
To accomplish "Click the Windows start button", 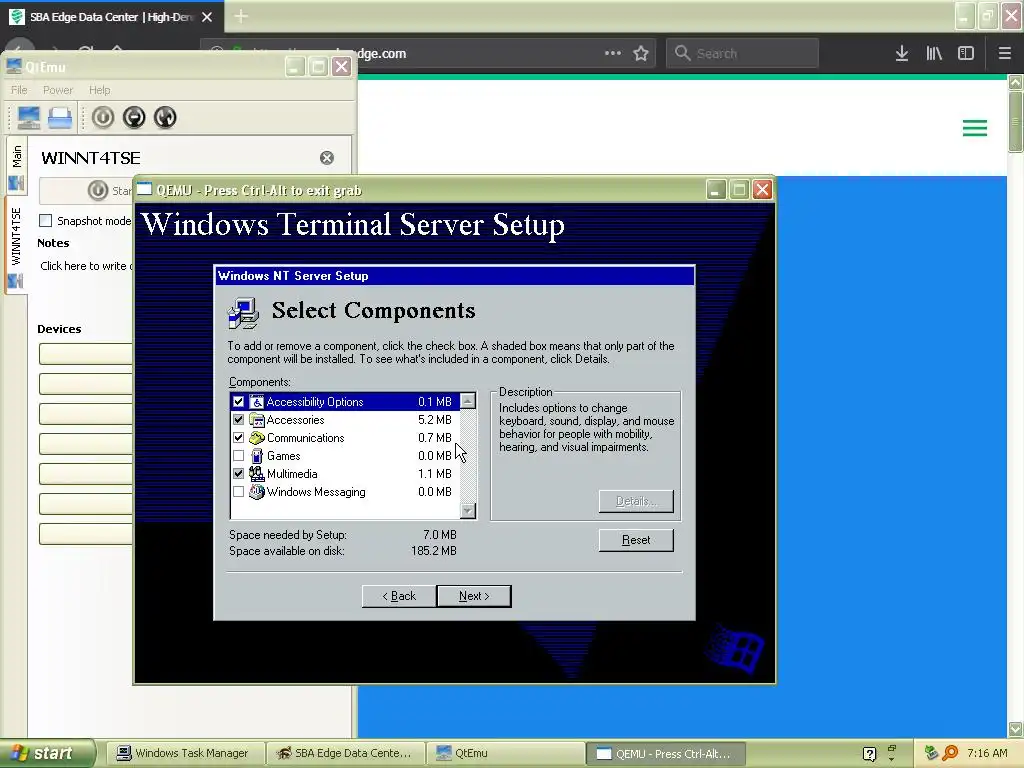I will click(46, 754).
